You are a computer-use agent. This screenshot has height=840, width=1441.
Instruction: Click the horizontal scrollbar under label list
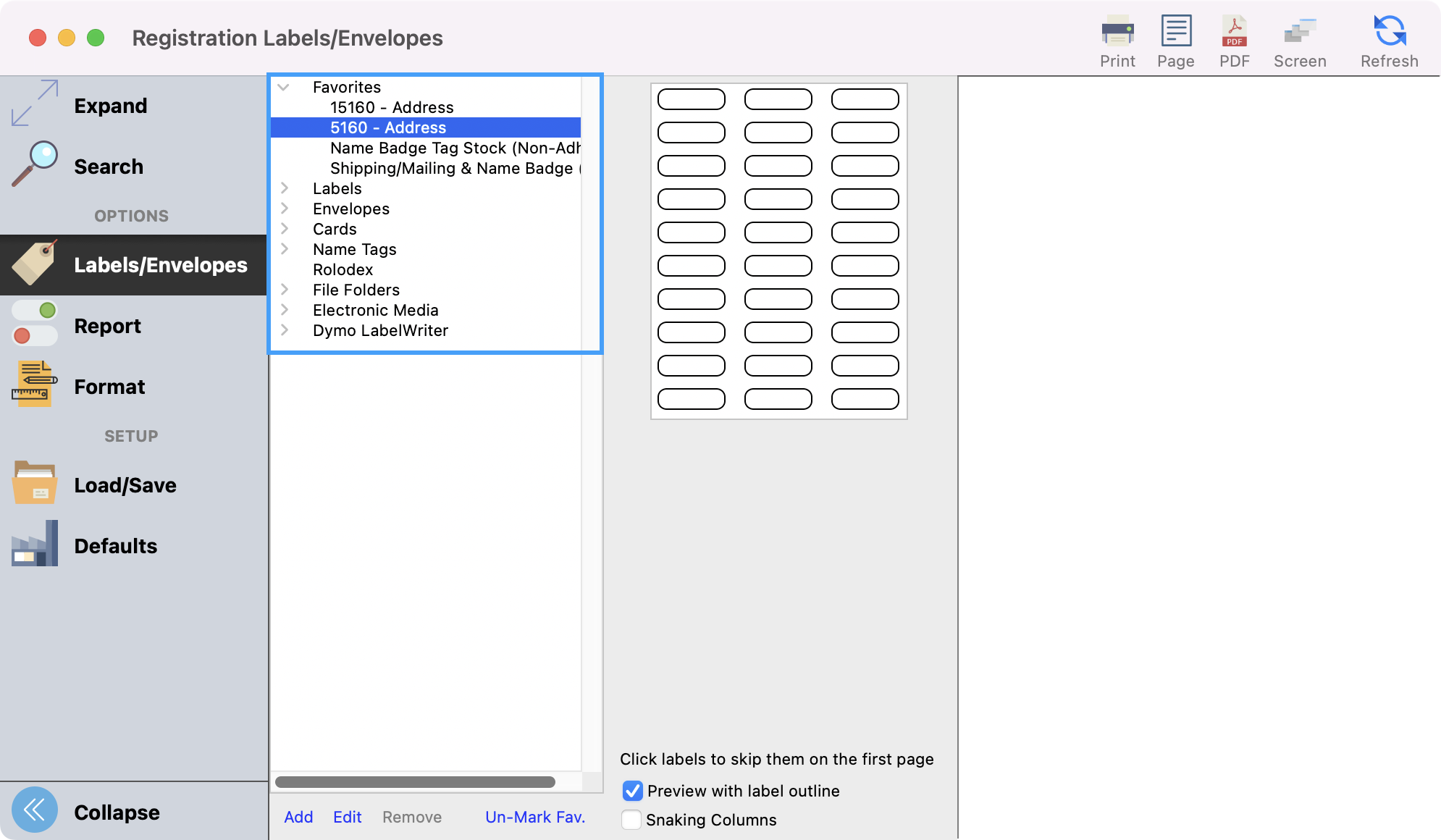[x=415, y=782]
